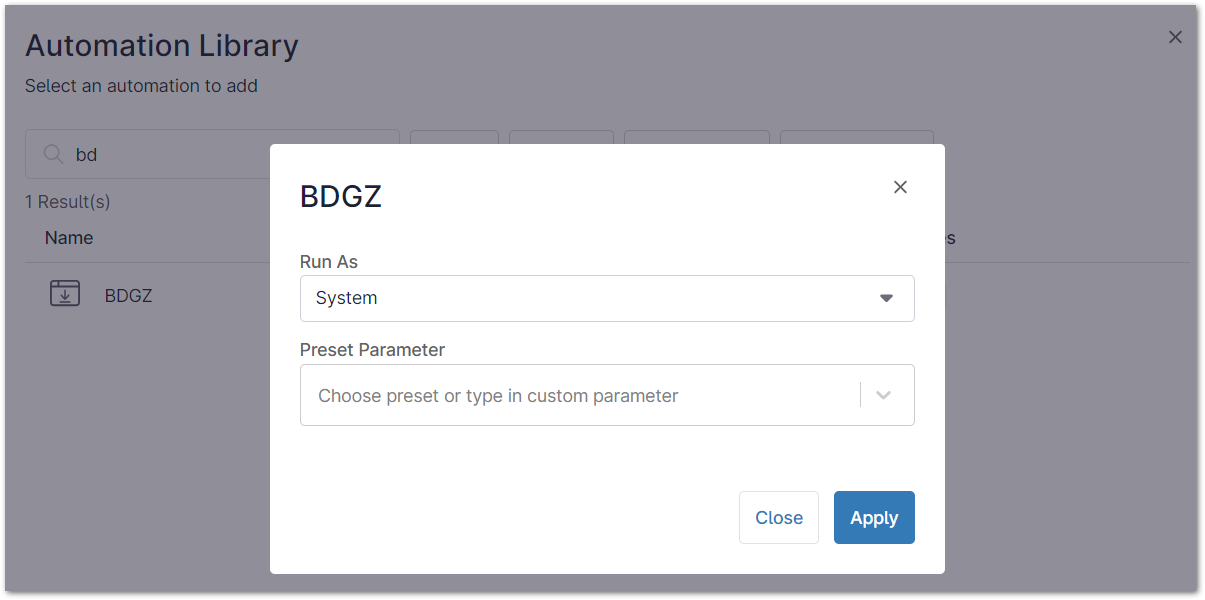Click the X icon on the BDGZ dialog
The width and height of the screenshot is (1205, 600).
(x=899, y=187)
